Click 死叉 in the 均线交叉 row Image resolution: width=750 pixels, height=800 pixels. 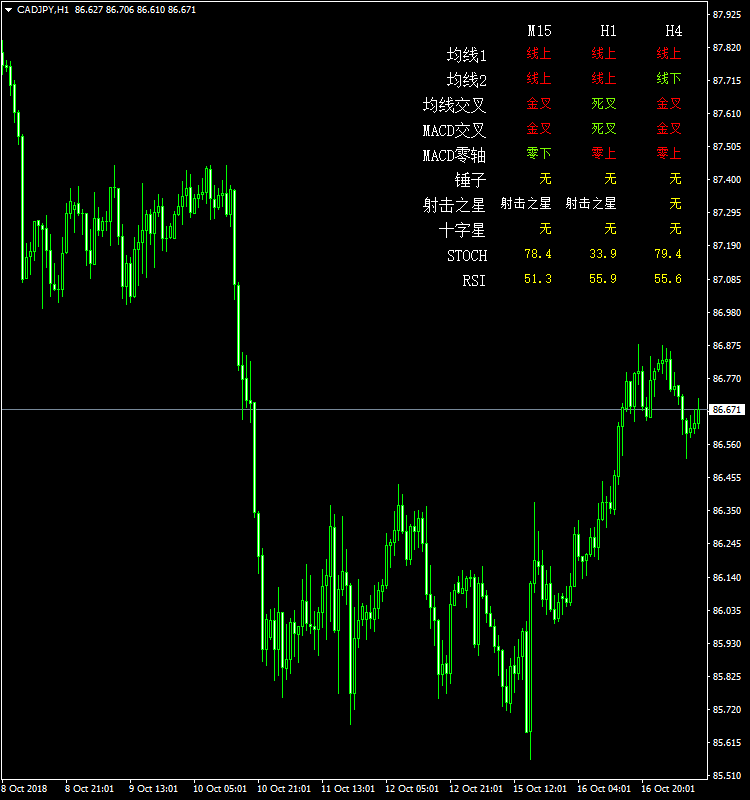604,104
